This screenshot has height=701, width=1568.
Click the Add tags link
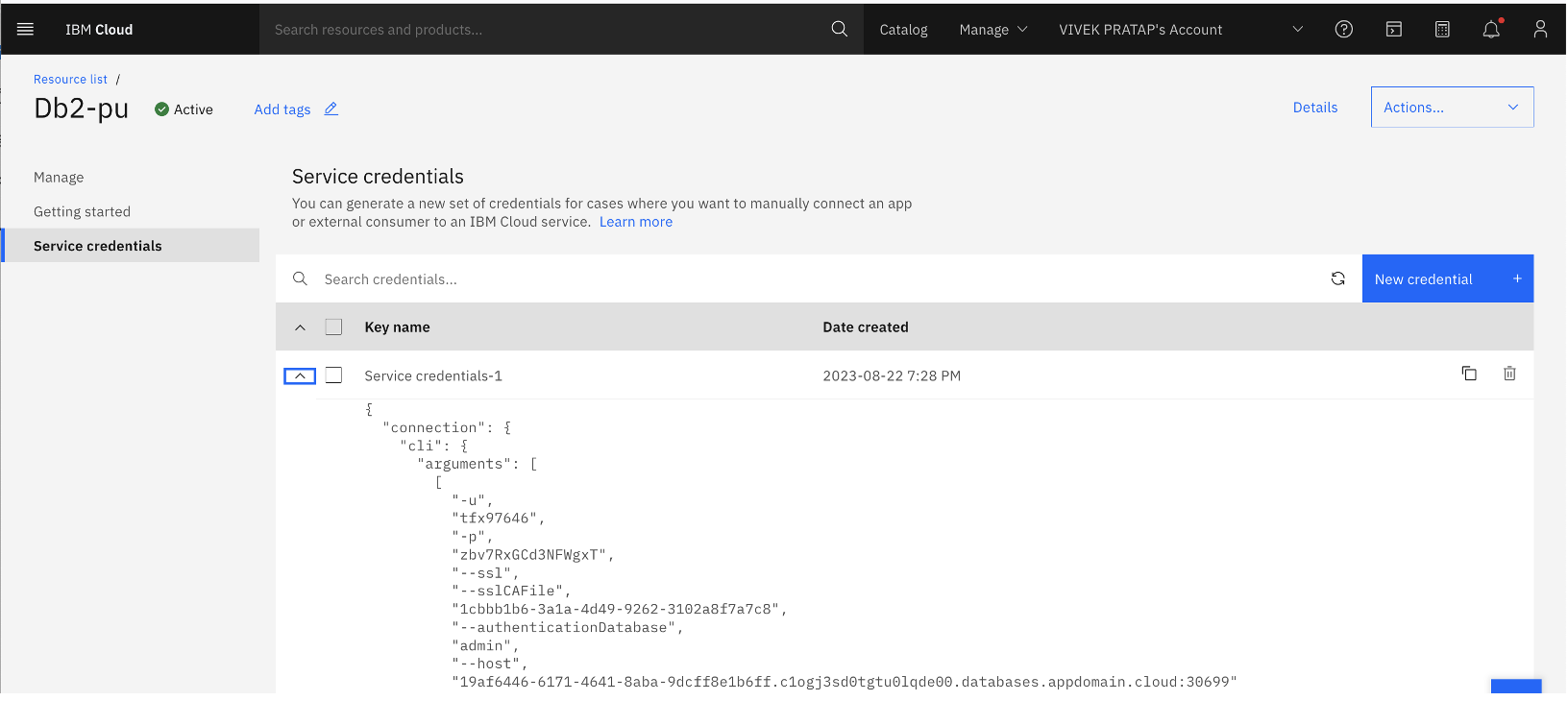pos(282,109)
